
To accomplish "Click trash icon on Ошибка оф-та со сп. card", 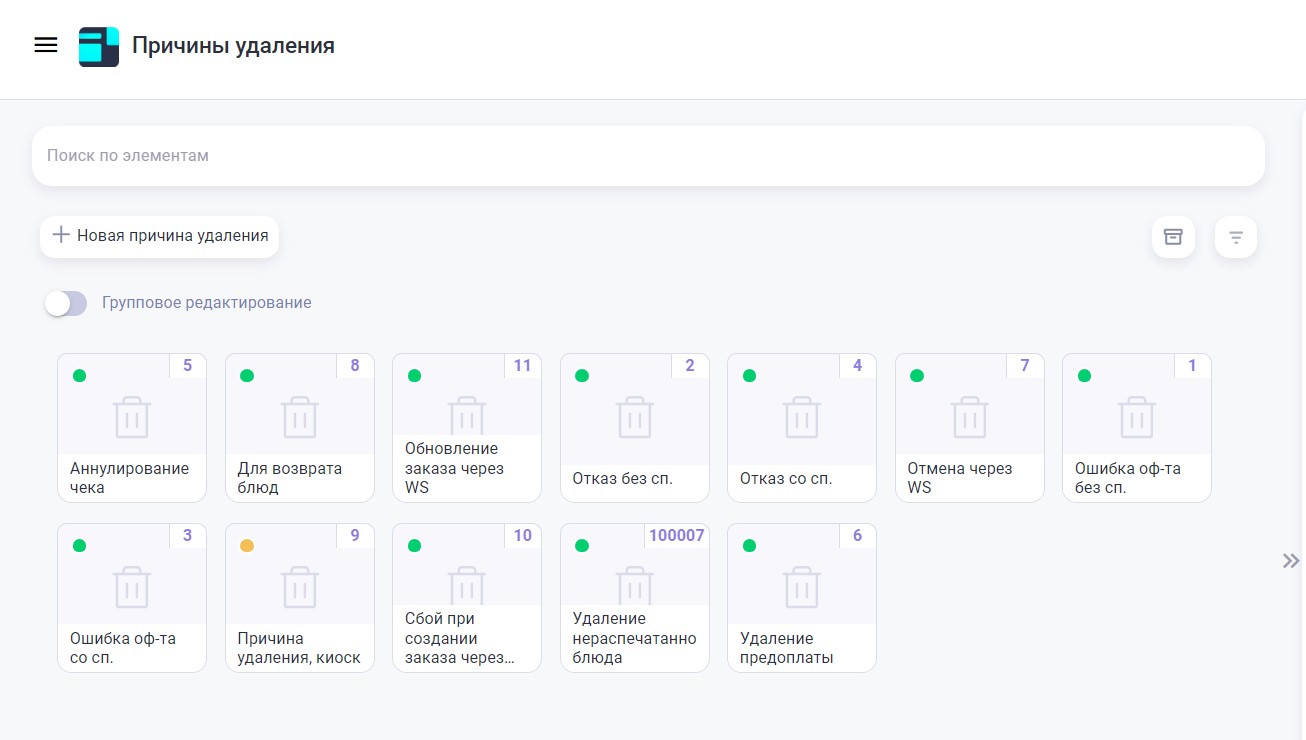I will point(132,587).
